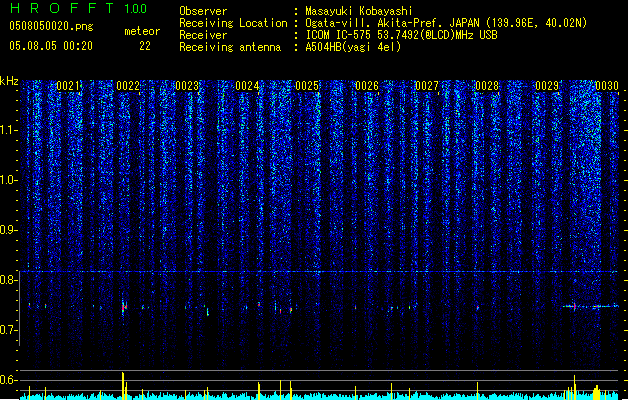
Task: Click the 0027 time marker
Action: pos(427,86)
